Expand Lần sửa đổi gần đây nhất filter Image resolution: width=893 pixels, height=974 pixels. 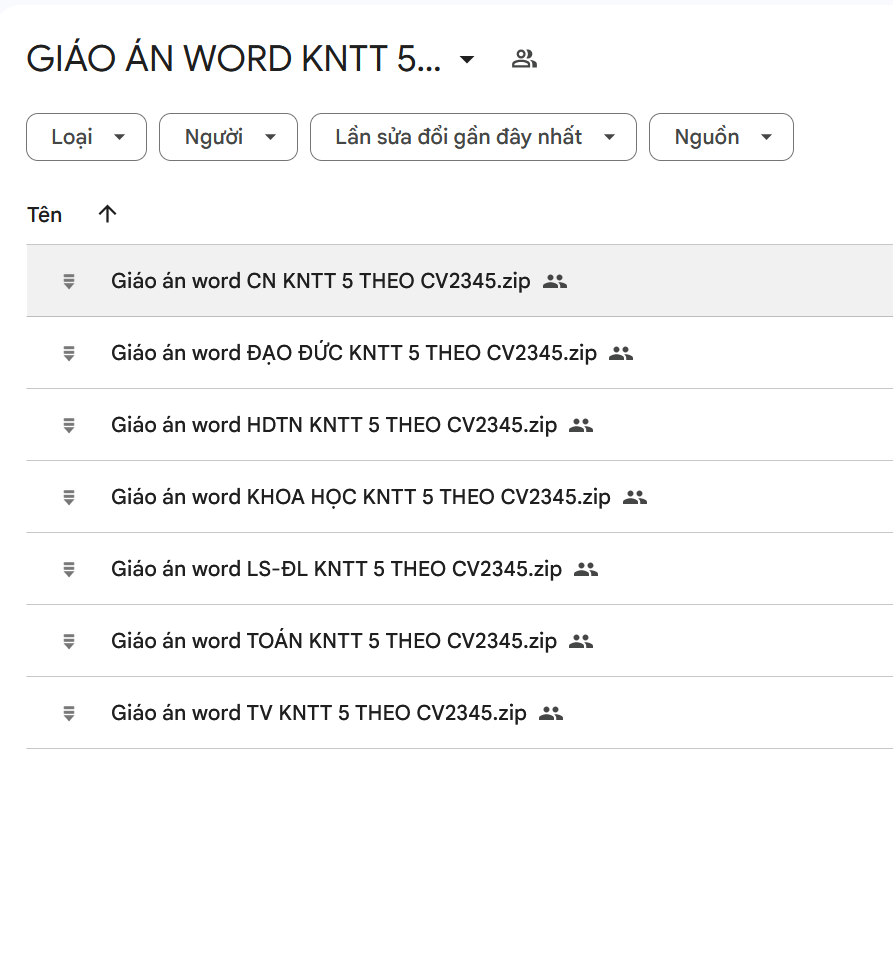coord(473,137)
